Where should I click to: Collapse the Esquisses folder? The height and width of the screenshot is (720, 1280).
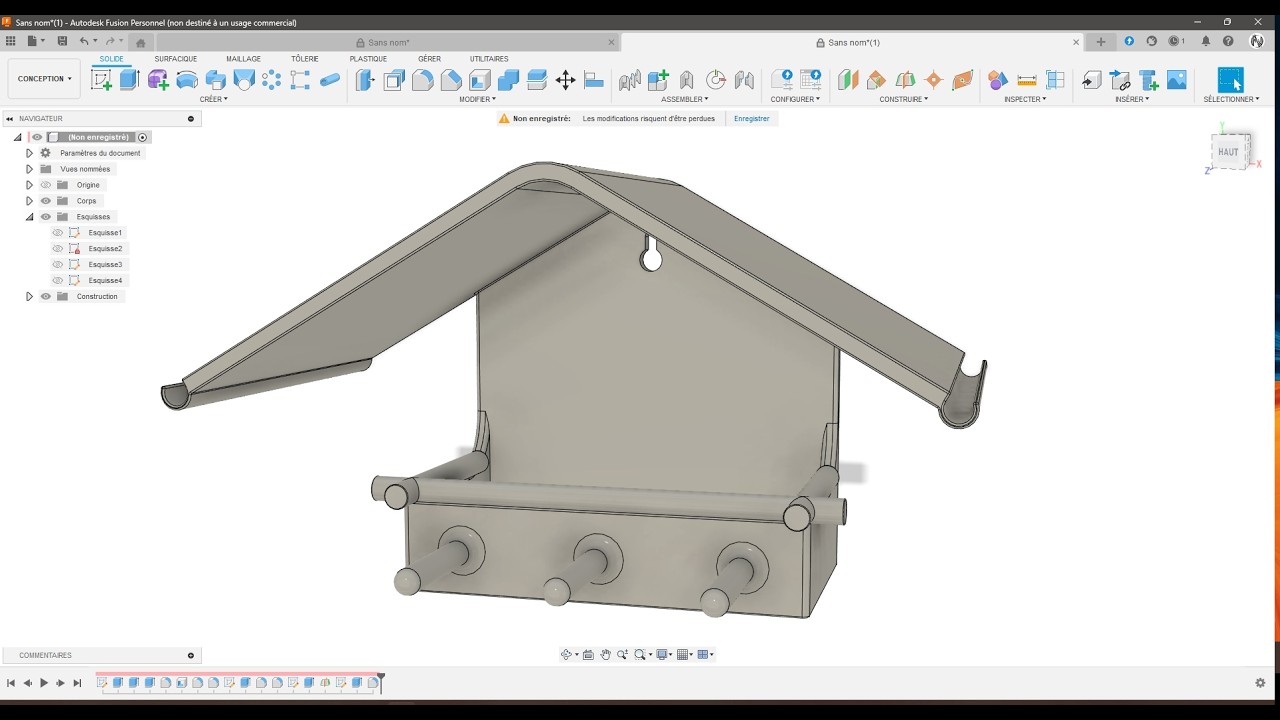(x=29, y=217)
